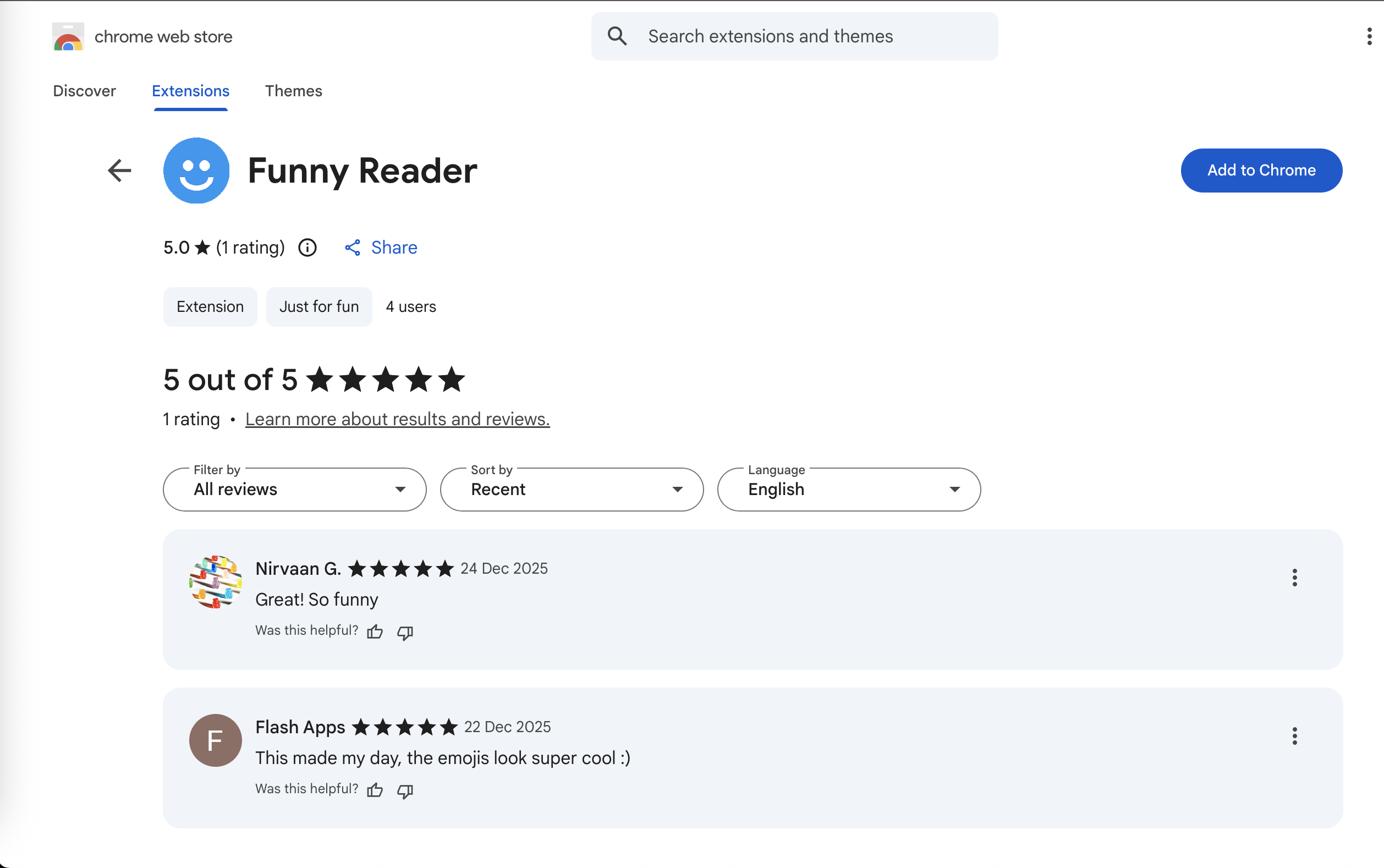This screenshot has height=868, width=1384.
Task: Open the three-dot menu on Flash Apps review
Action: coord(1295,735)
